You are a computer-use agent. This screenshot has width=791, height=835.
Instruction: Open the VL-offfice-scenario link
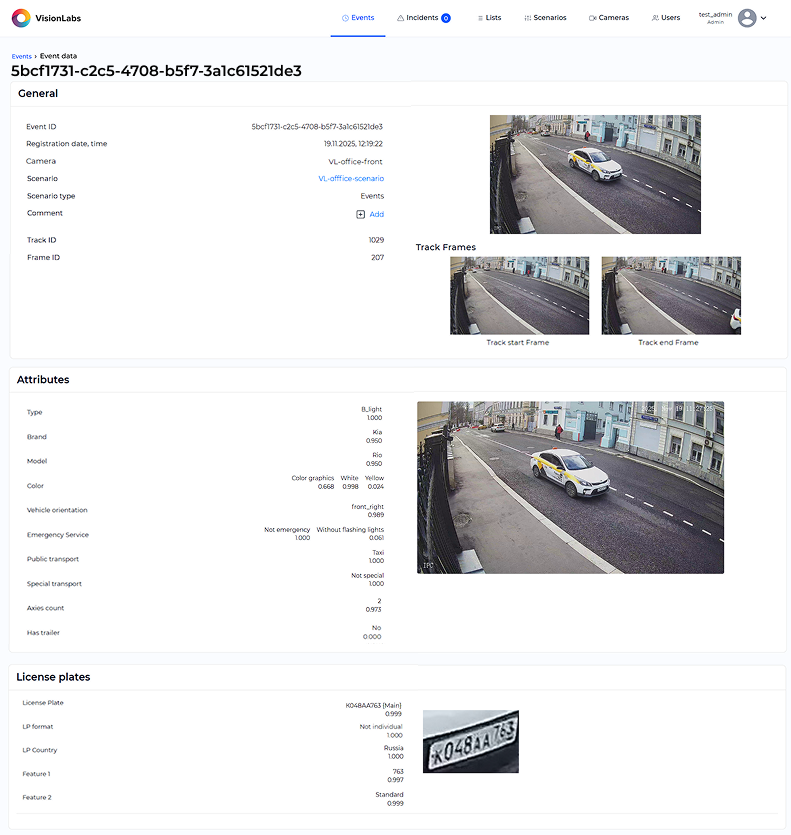click(x=350, y=178)
